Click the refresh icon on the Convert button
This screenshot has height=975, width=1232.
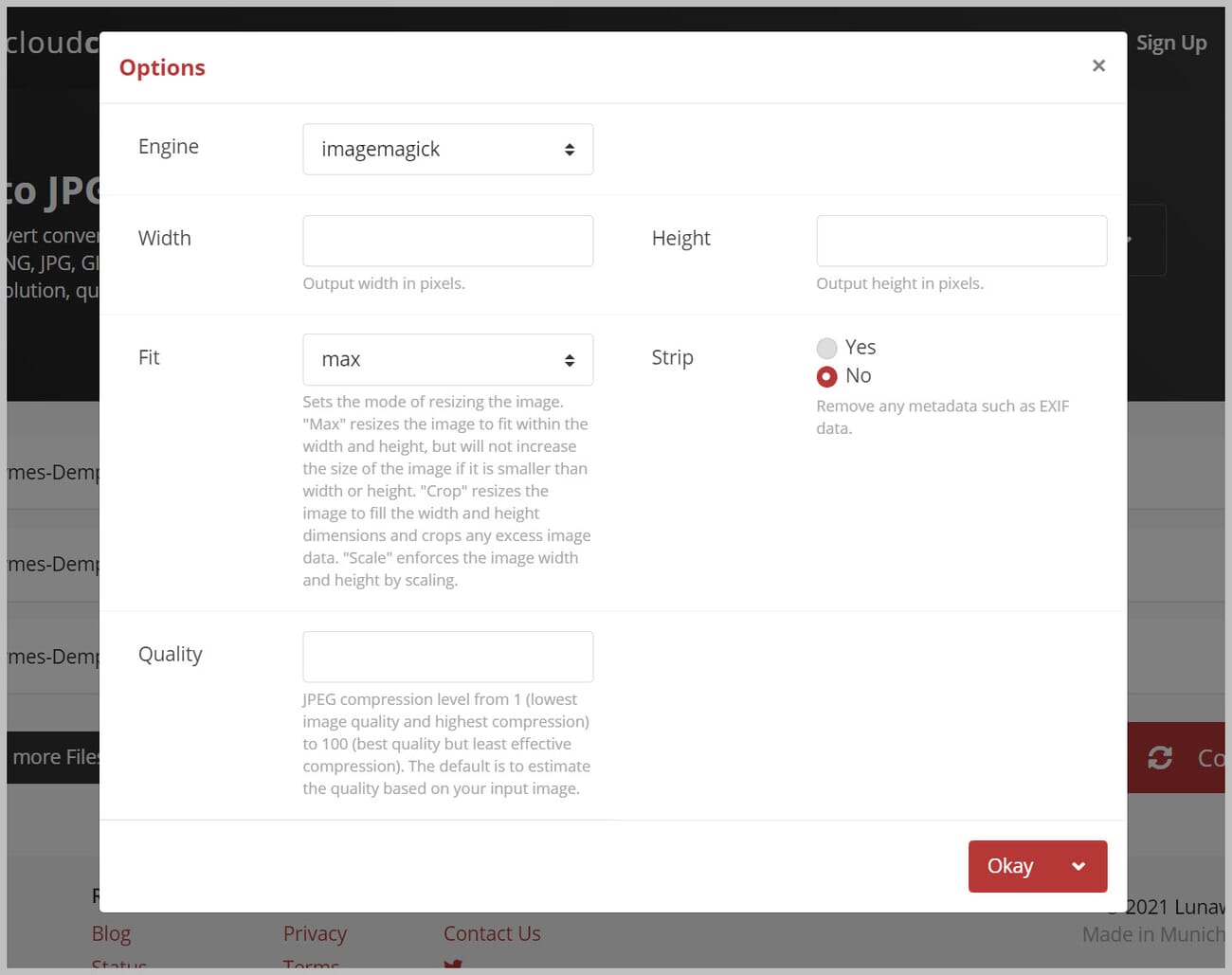[x=1159, y=757]
